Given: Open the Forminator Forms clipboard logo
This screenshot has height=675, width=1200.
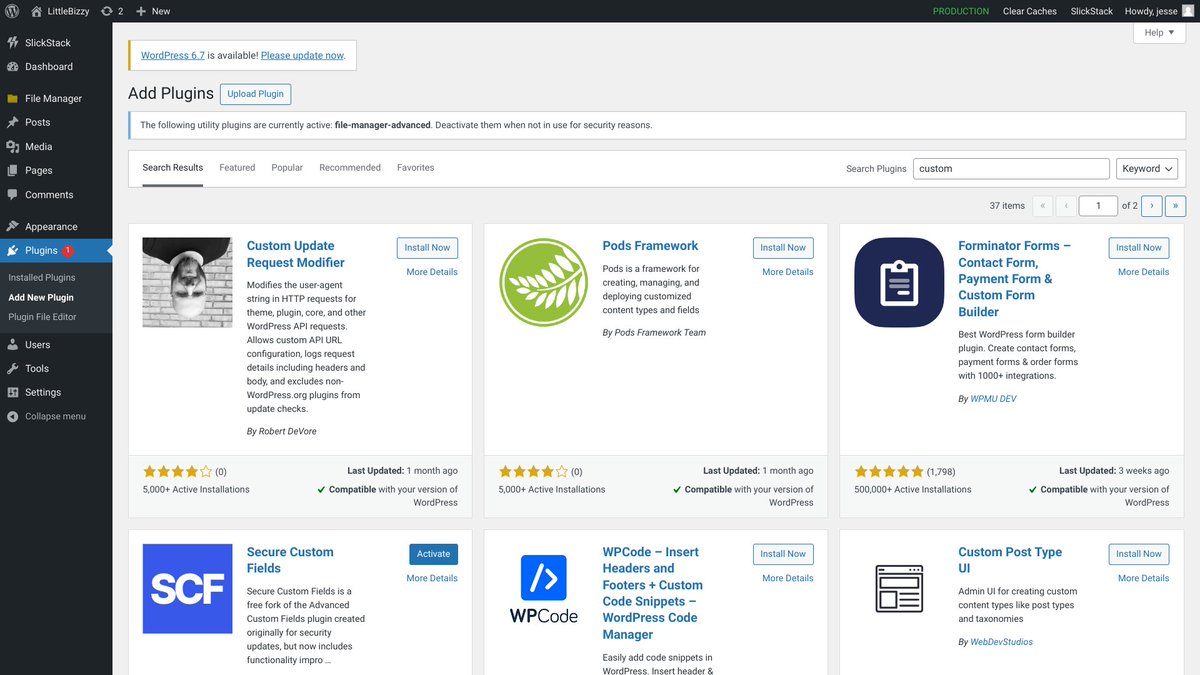Looking at the screenshot, I should pos(899,282).
